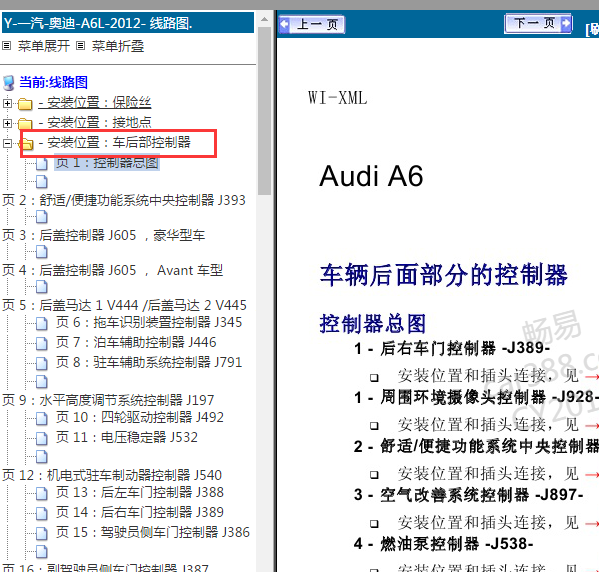Click open folder icon of 车后部控制器
Image resolution: width=599 pixels, height=572 pixels.
tap(26, 144)
